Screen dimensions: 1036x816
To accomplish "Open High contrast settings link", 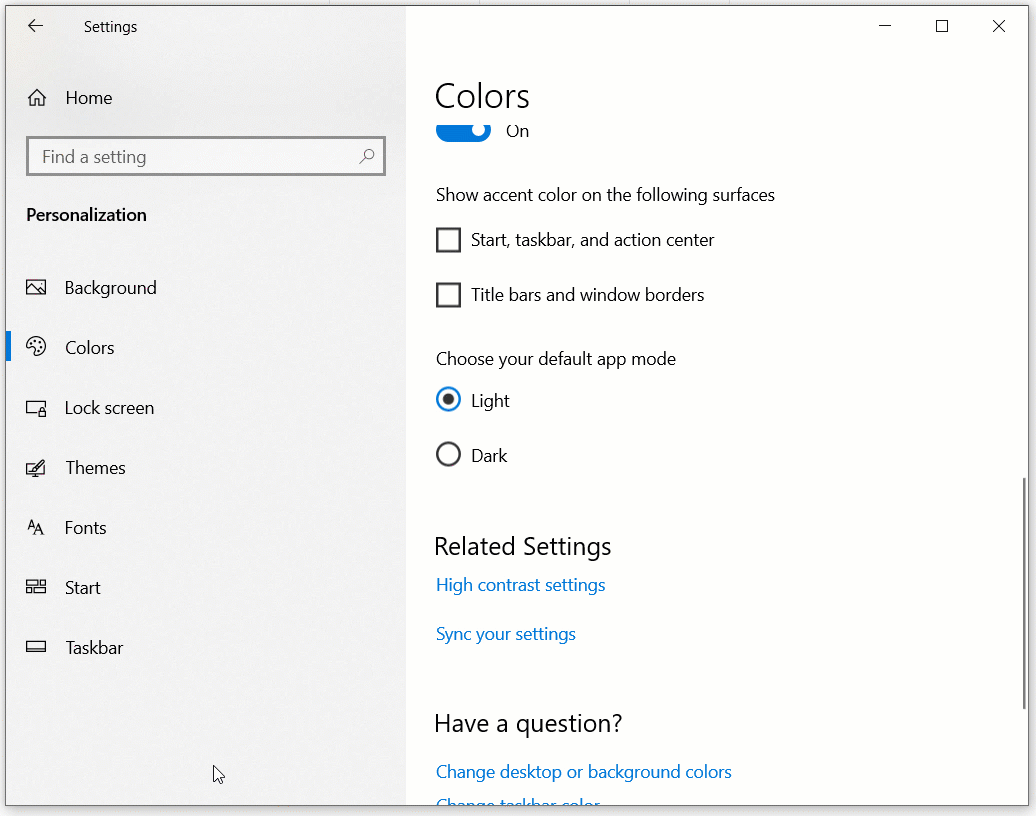I will (520, 585).
